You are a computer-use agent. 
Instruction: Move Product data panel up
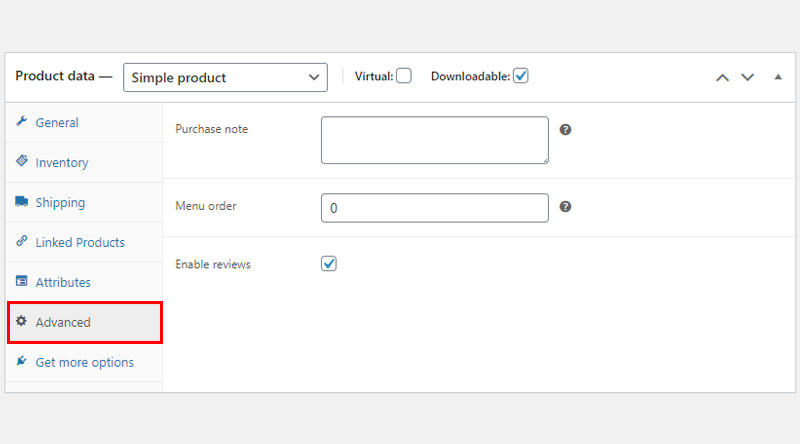(x=722, y=78)
